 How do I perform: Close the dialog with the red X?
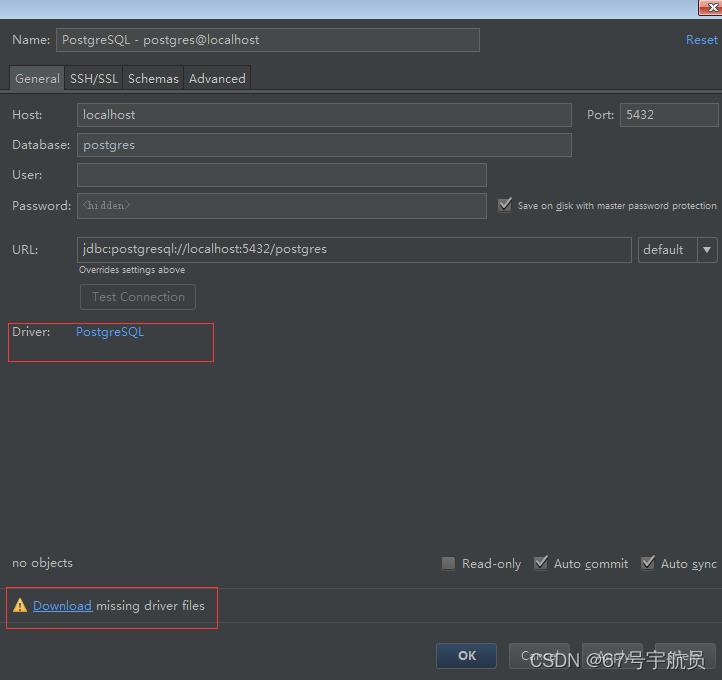711,8
